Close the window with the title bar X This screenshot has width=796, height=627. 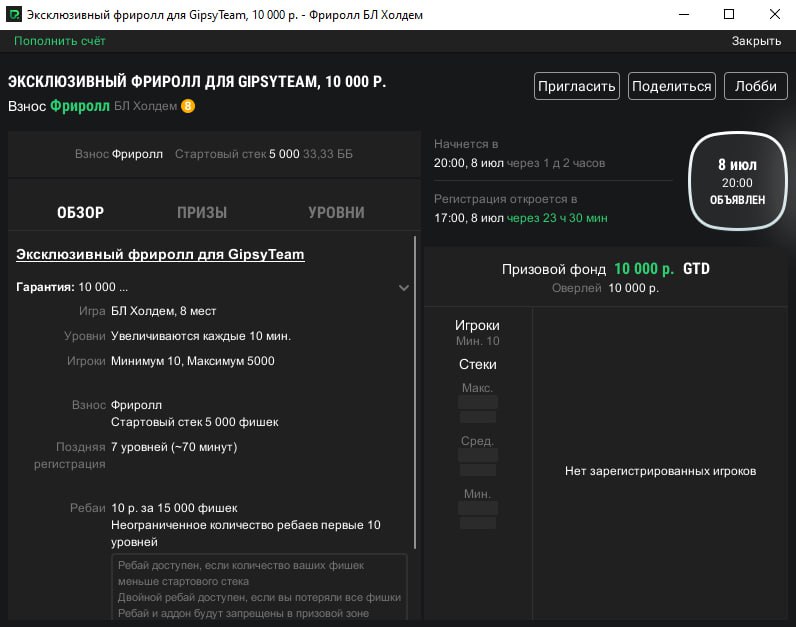click(x=775, y=14)
